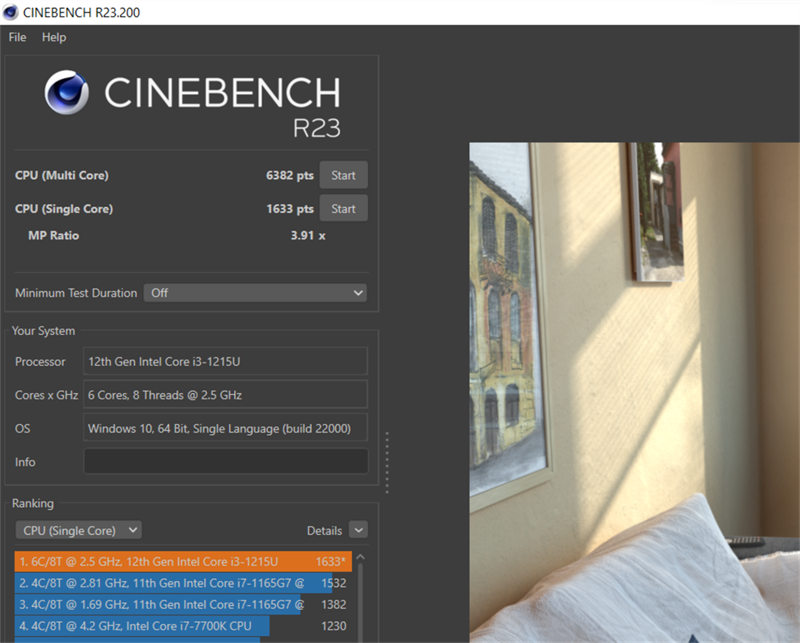Open the Ranking category dropdown showing CPU (Single Core)

[x=78, y=530]
